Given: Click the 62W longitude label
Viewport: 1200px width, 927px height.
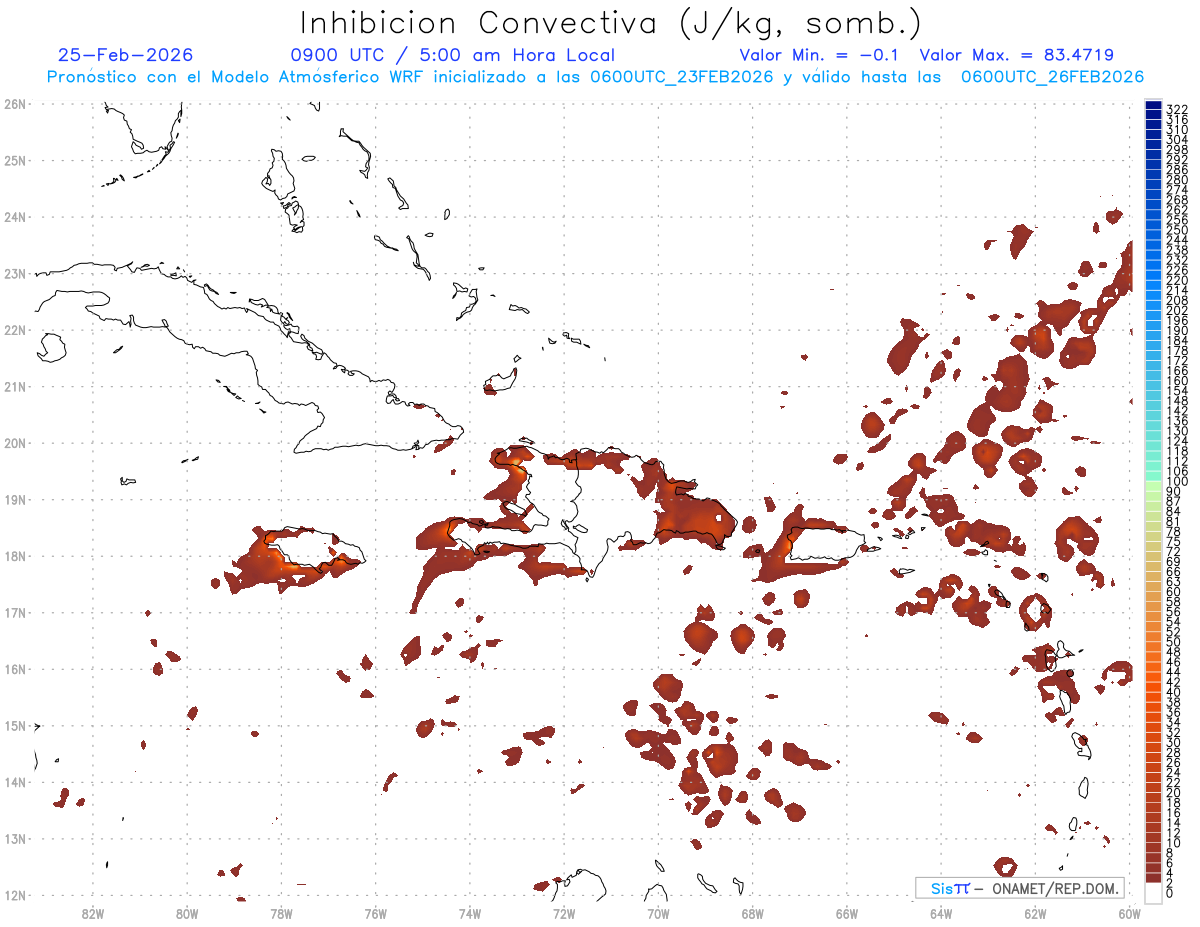Looking at the screenshot, I should tap(1035, 913).
